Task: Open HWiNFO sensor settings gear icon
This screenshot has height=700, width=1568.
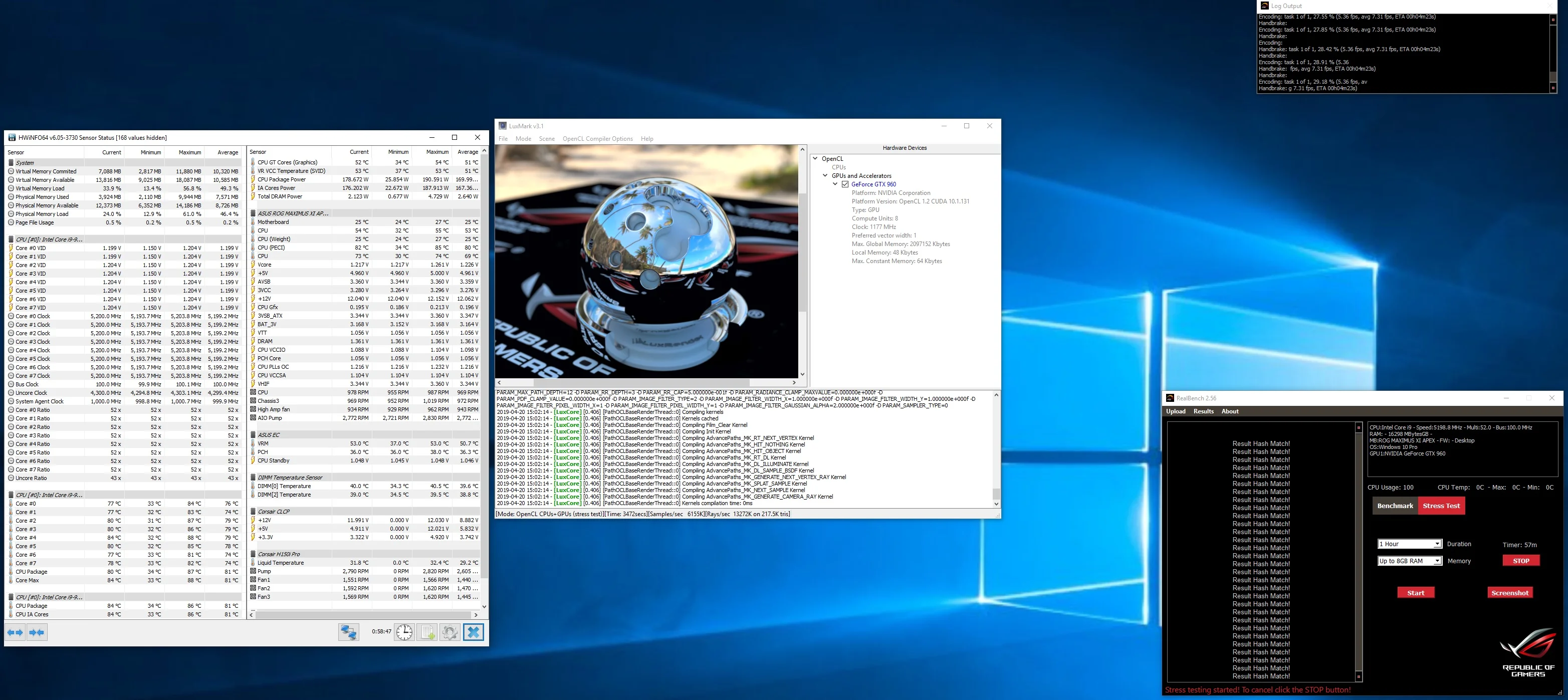Action: tap(450, 632)
